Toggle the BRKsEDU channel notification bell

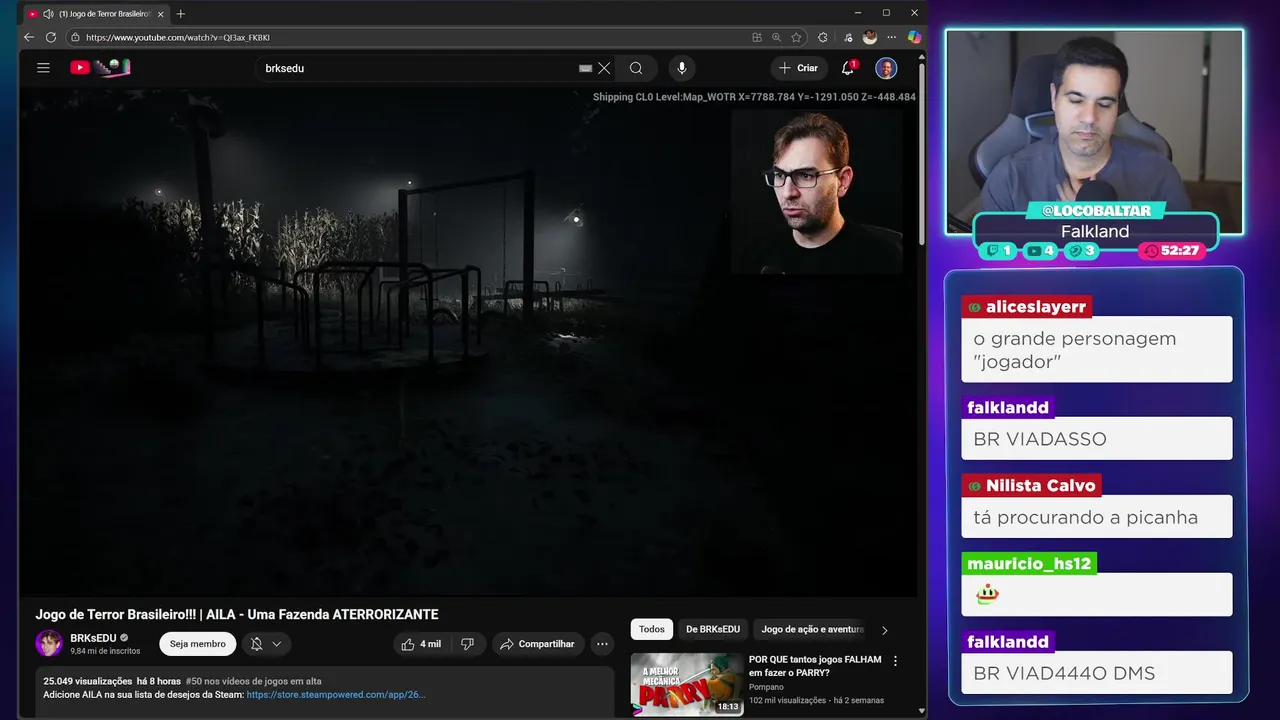pyautogui.click(x=256, y=644)
